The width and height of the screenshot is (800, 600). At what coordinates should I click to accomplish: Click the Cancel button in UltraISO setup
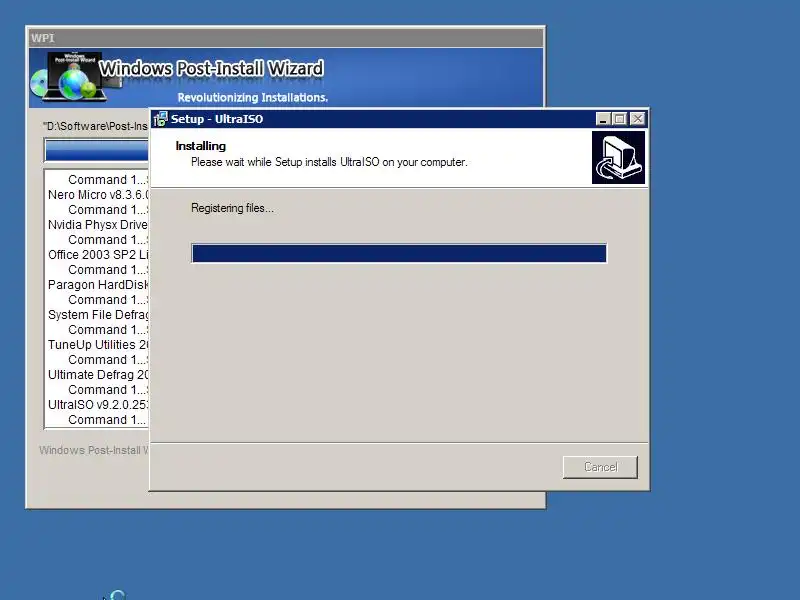point(600,467)
